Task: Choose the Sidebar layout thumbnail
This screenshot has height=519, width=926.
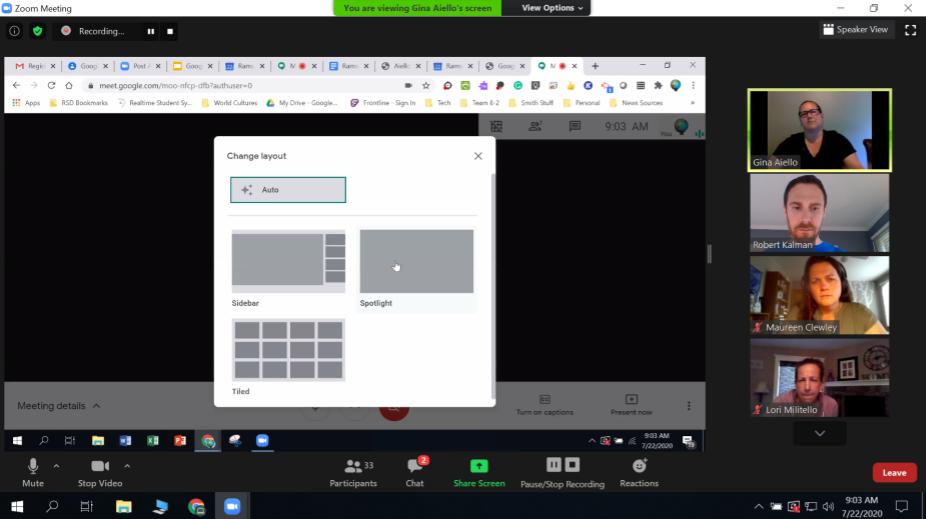Action: (288, 261)
